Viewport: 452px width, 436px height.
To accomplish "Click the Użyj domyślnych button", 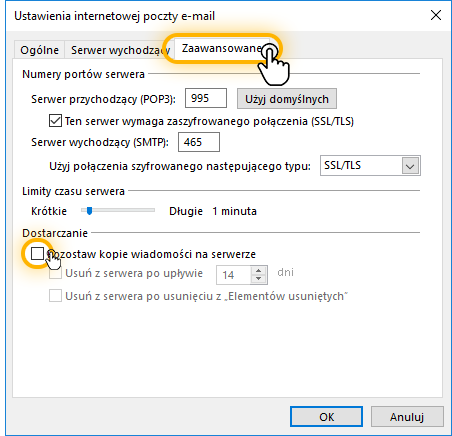I will 287,99.
